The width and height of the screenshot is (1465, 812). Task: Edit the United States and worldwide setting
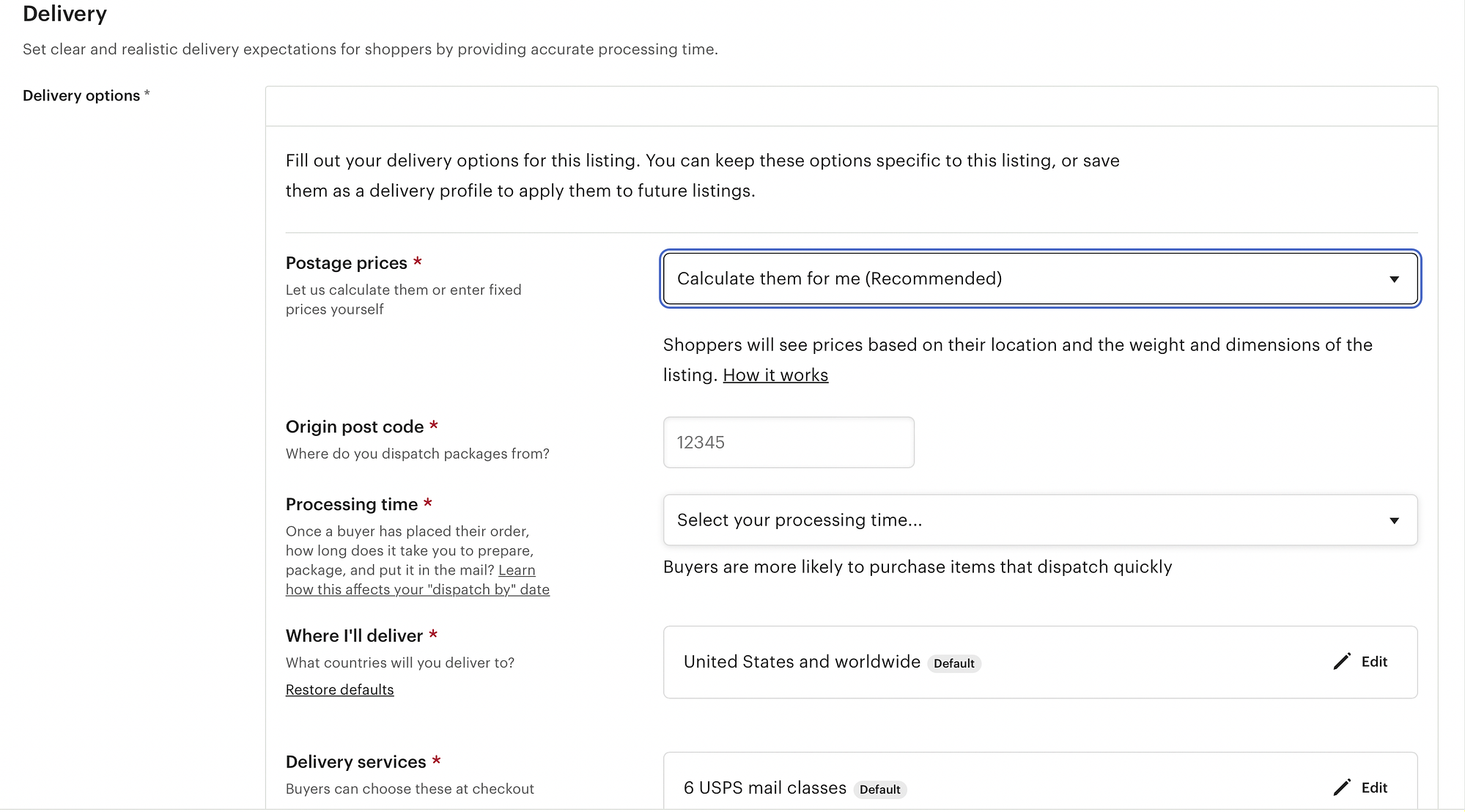click(x=1360, y=661)
